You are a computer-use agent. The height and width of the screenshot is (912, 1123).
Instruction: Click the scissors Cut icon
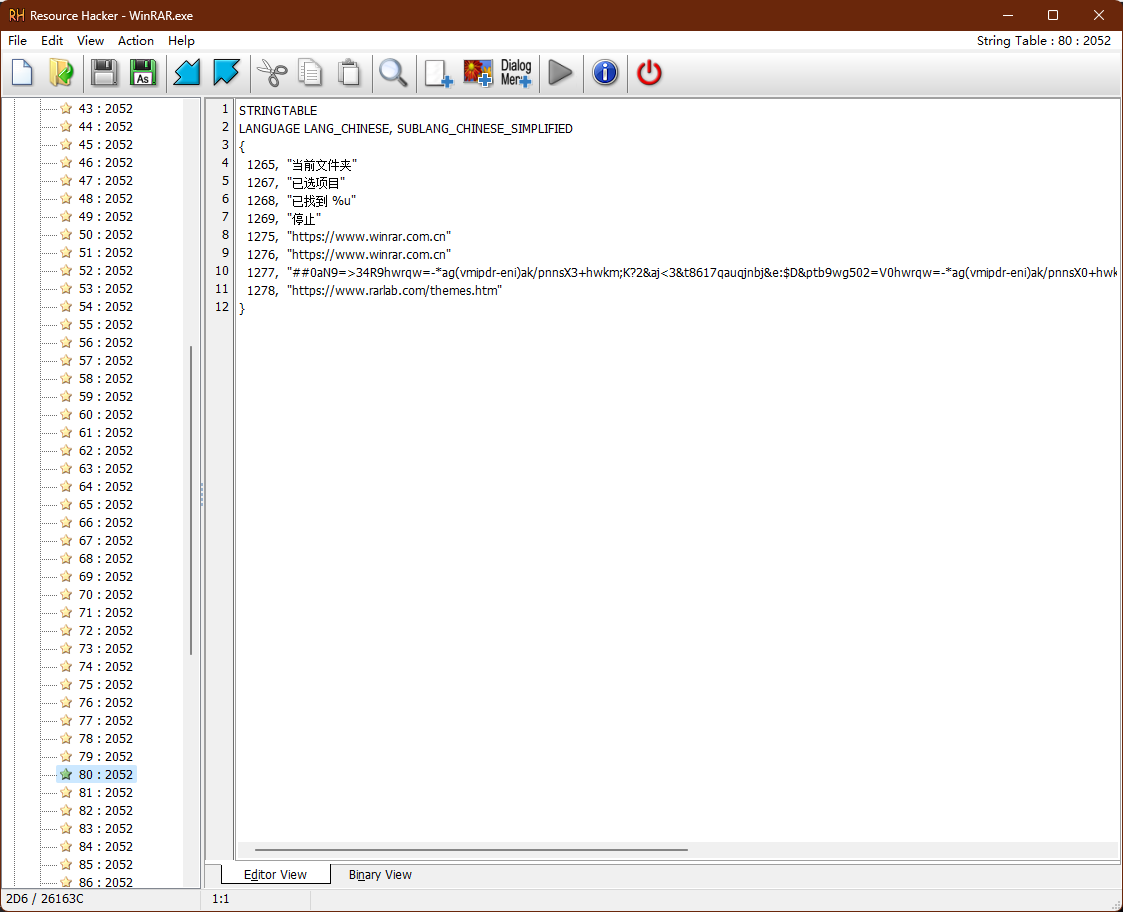271,73
